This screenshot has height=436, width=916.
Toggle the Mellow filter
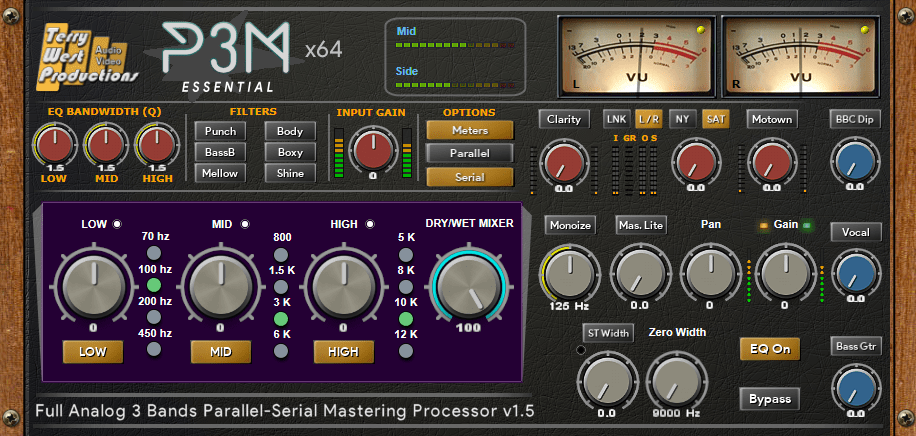220,173
